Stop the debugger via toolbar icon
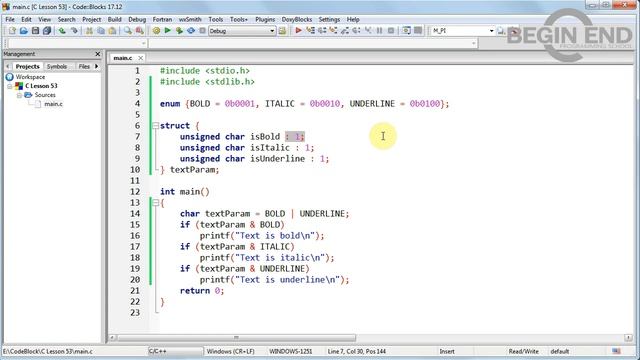Screen dimensions: 640x360 point(391,31)
